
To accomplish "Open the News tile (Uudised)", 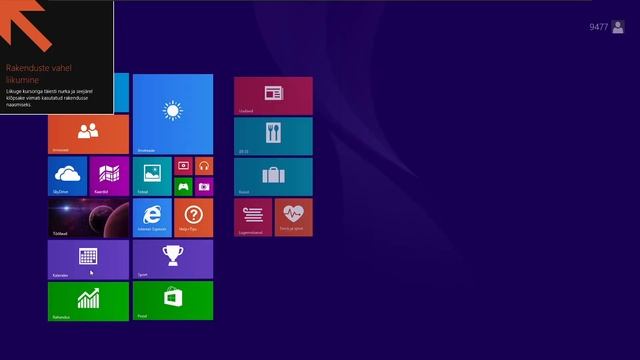I will tap(273, 96).
